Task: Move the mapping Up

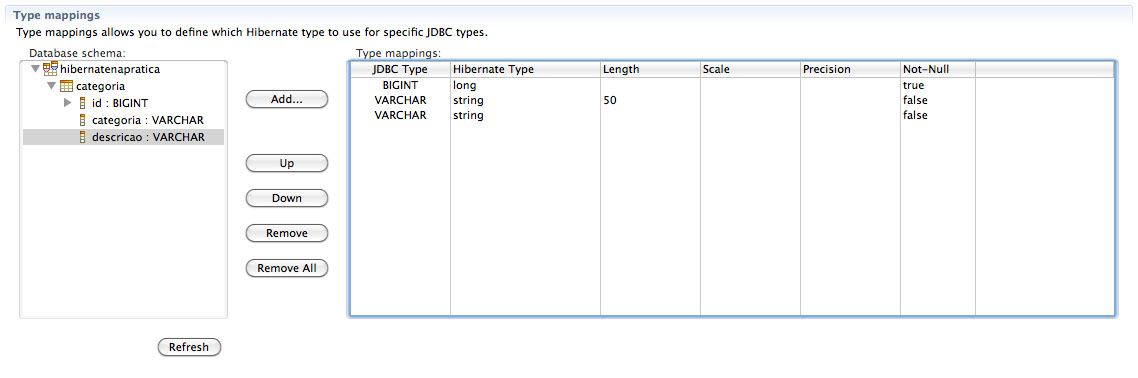Action: 287,163
